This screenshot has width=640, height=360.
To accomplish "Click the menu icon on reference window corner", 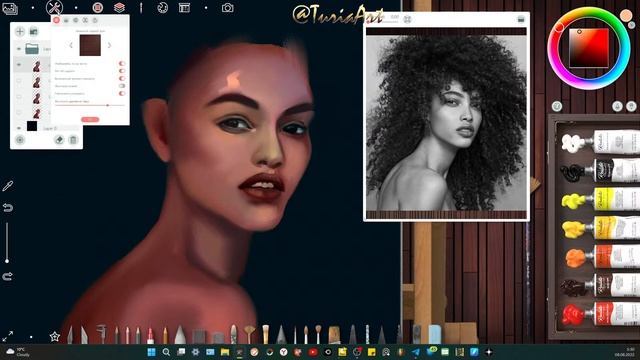I will click(521, 19).
